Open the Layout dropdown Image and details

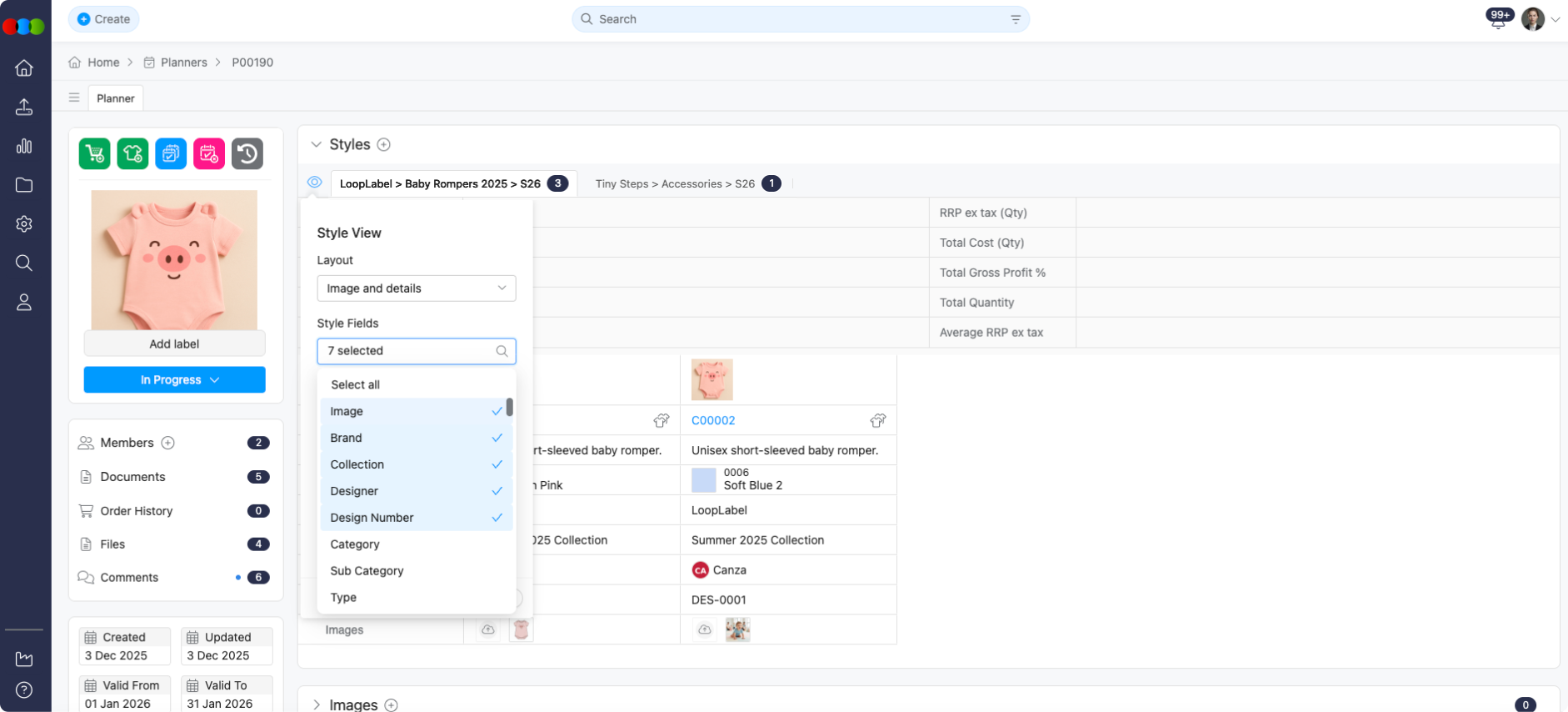point(417,288)
